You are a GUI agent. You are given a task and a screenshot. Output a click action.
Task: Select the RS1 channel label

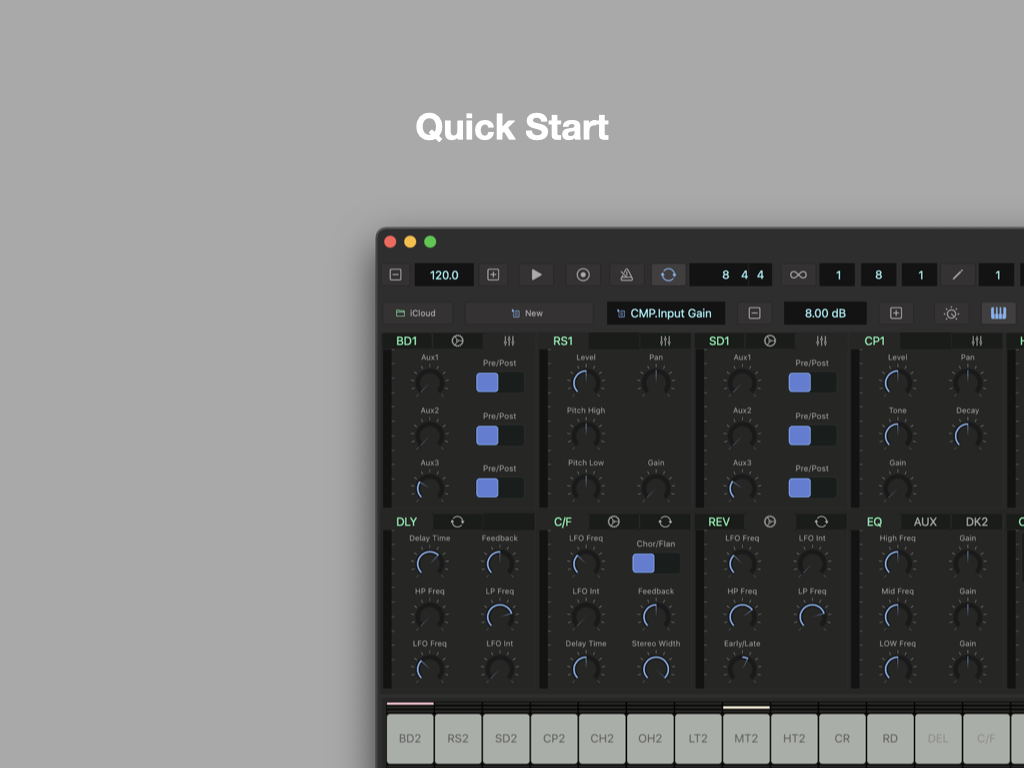click(x=563, y=341)
